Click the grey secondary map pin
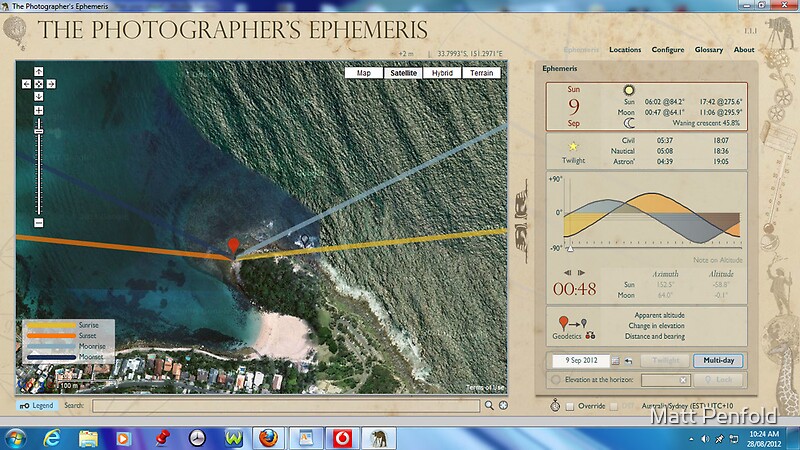The height and width of the screenshot is (450, 800). [305, 240]
